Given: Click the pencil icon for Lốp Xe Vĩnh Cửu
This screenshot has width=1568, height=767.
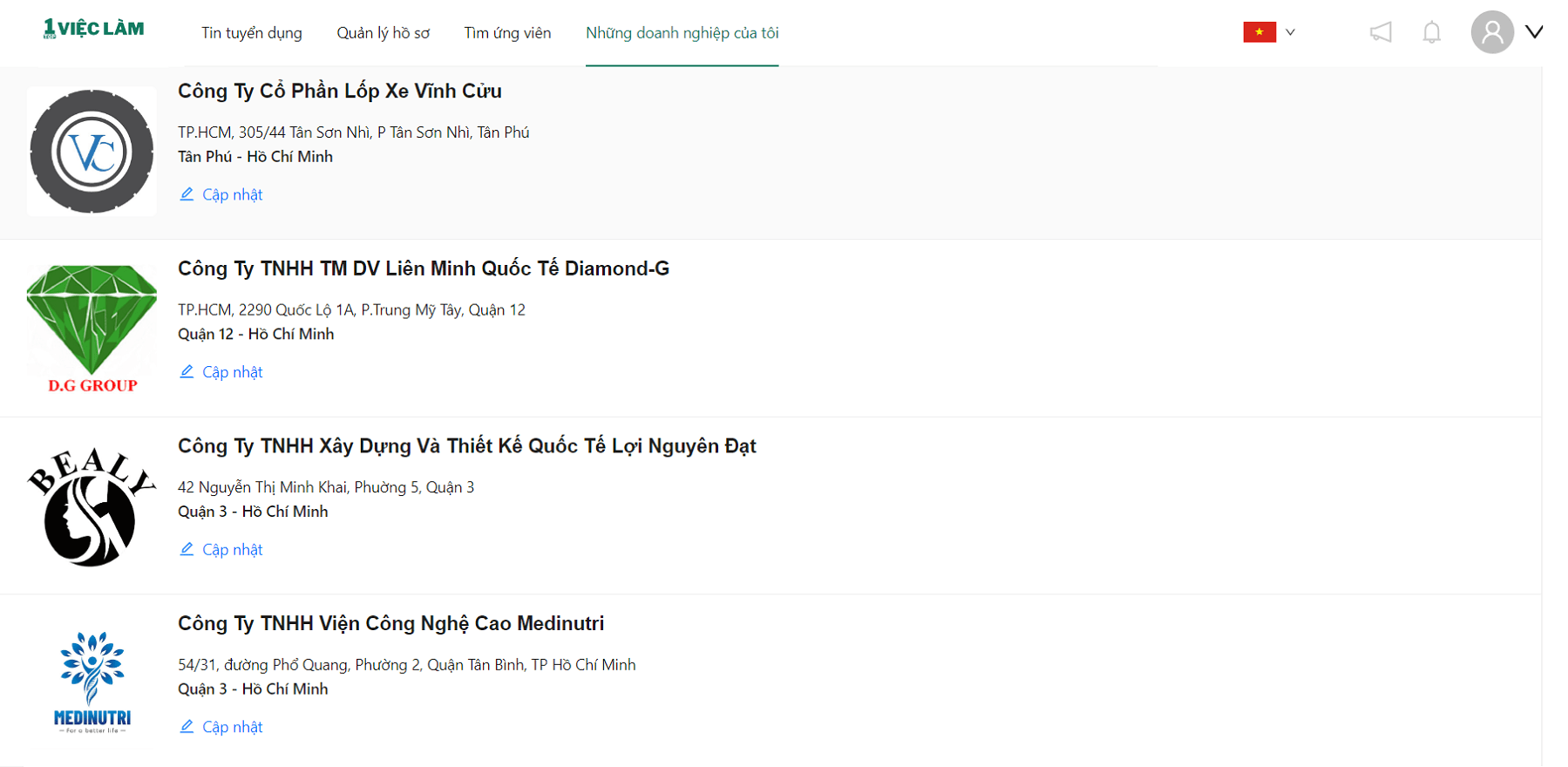Looking at the screenshot, I should tap(187, 193).
